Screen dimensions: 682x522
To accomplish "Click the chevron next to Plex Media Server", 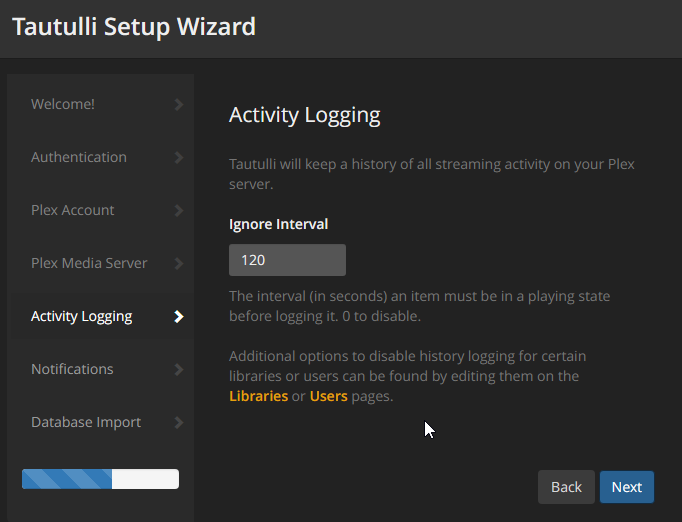I will (179, 263).
